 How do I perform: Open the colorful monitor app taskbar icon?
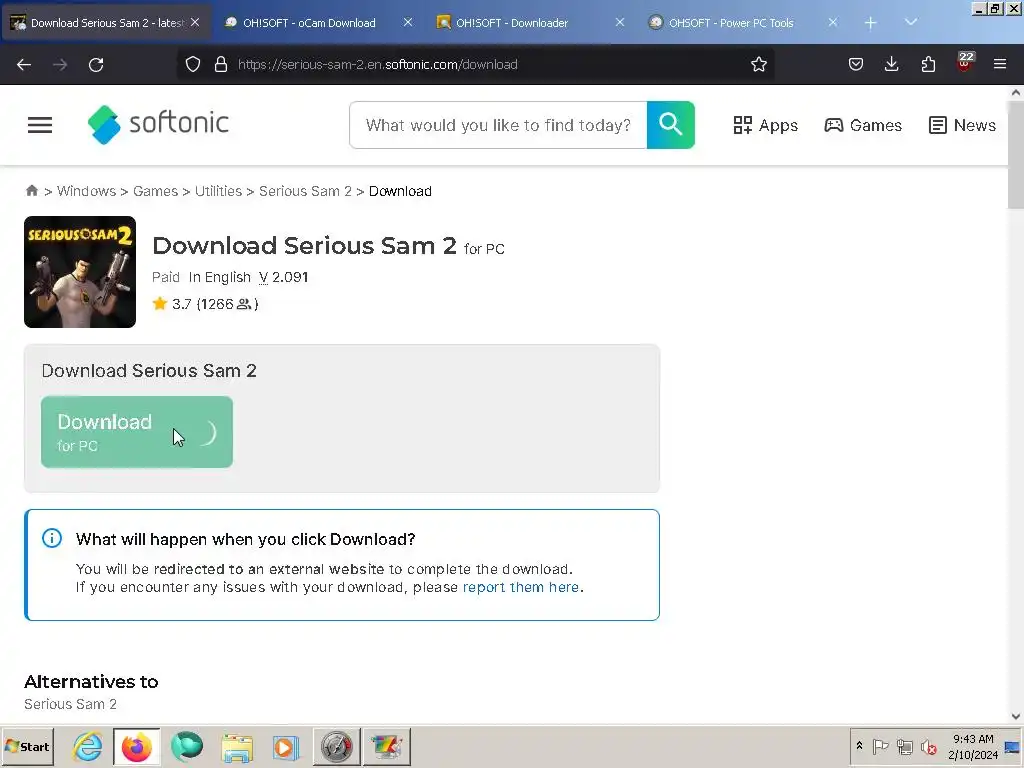coord(387,746)
